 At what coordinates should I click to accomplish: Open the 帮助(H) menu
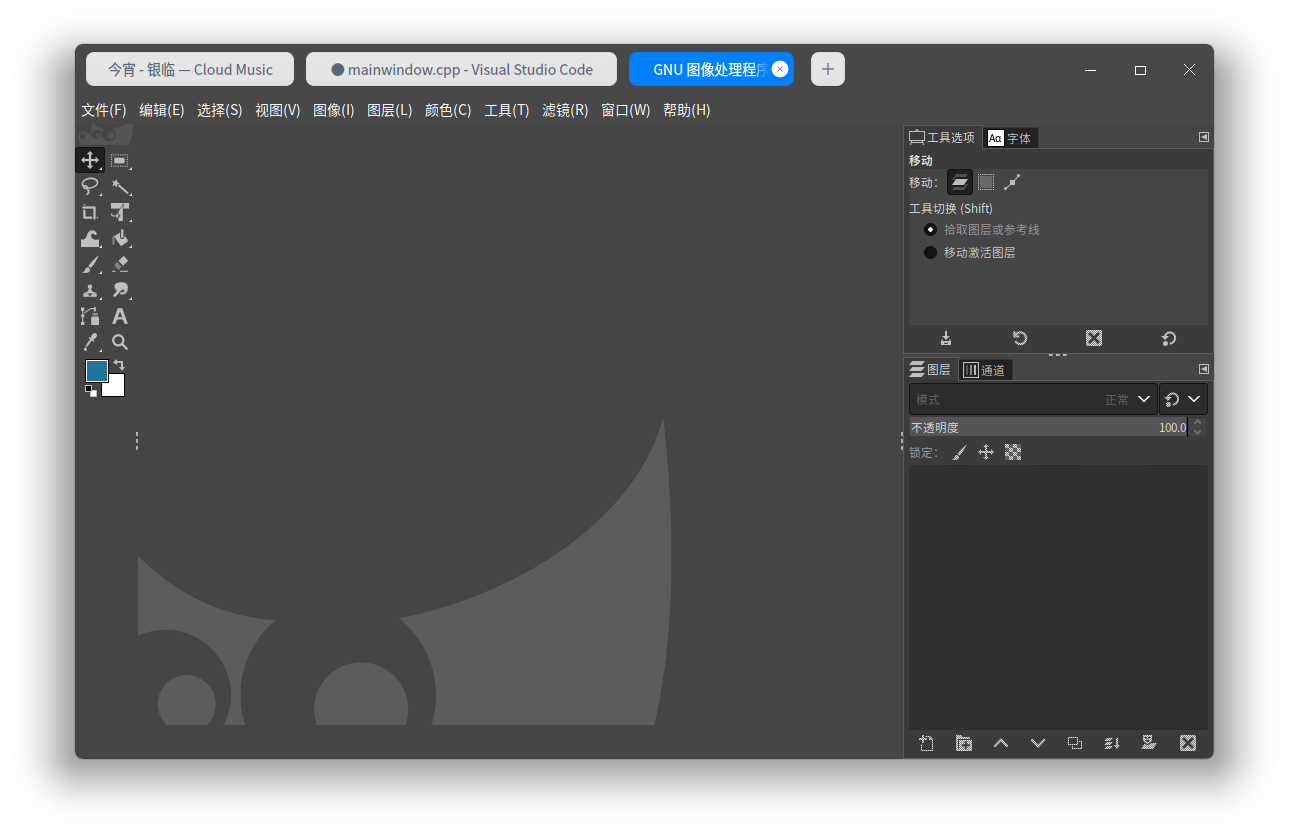(687, 110)
